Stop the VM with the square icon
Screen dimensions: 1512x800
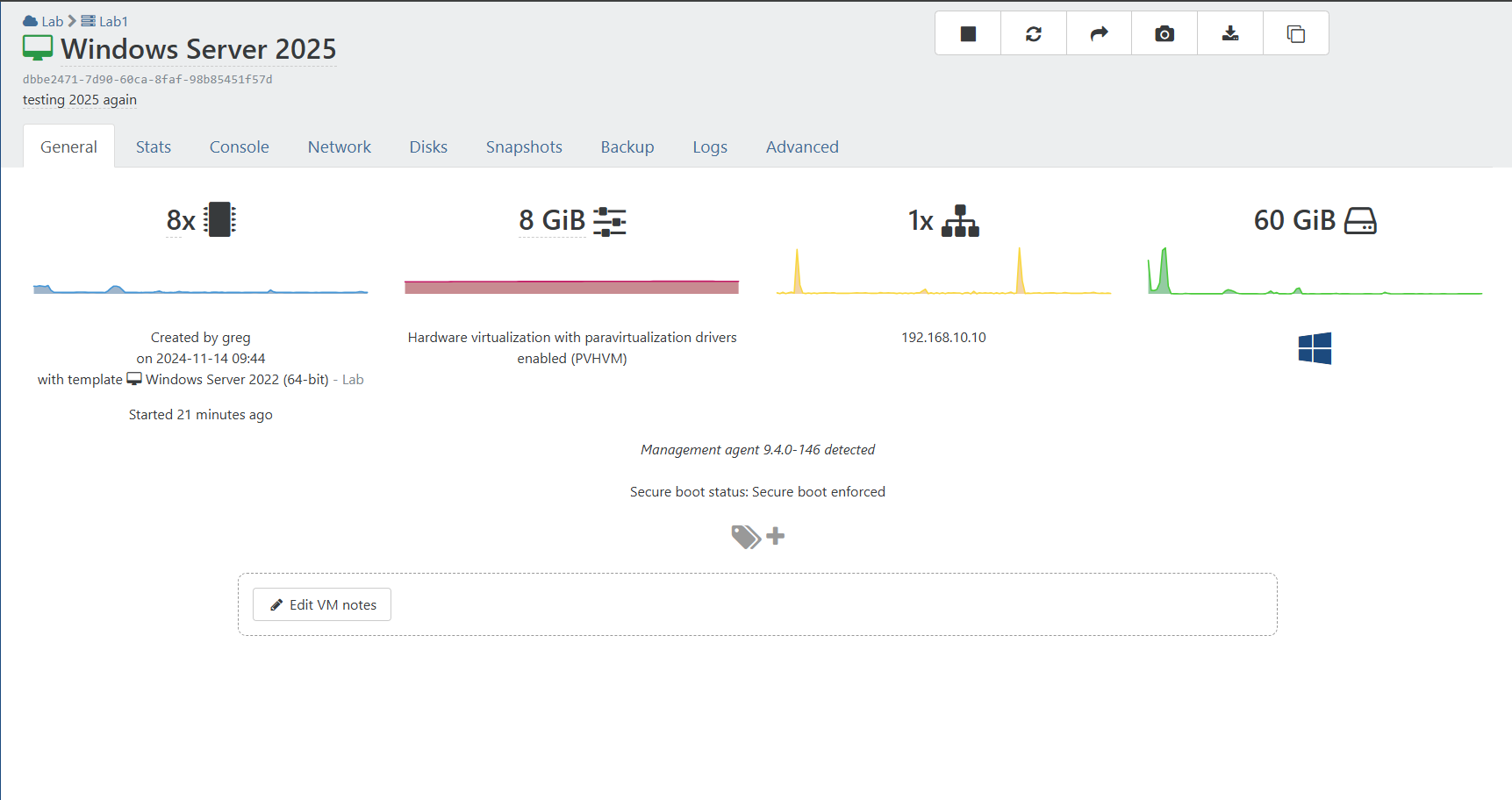point(968,33)
